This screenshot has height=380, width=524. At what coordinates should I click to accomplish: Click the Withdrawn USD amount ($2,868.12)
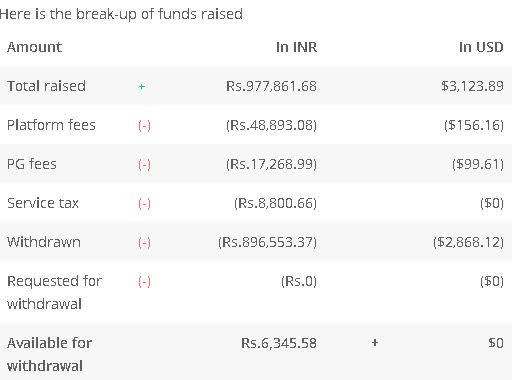(469, 242)
